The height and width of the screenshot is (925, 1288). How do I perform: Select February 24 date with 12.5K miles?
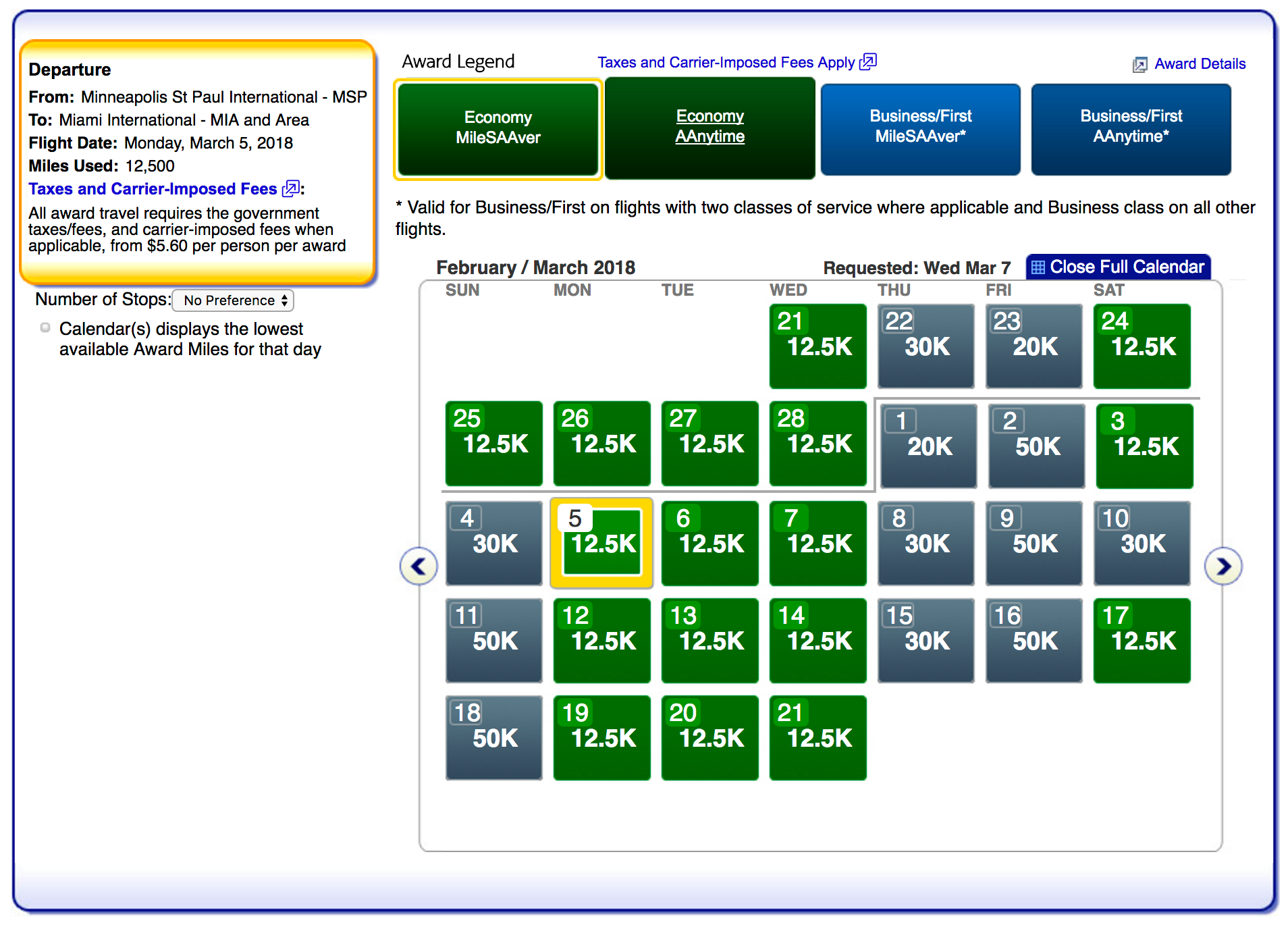pos(1142,346)
